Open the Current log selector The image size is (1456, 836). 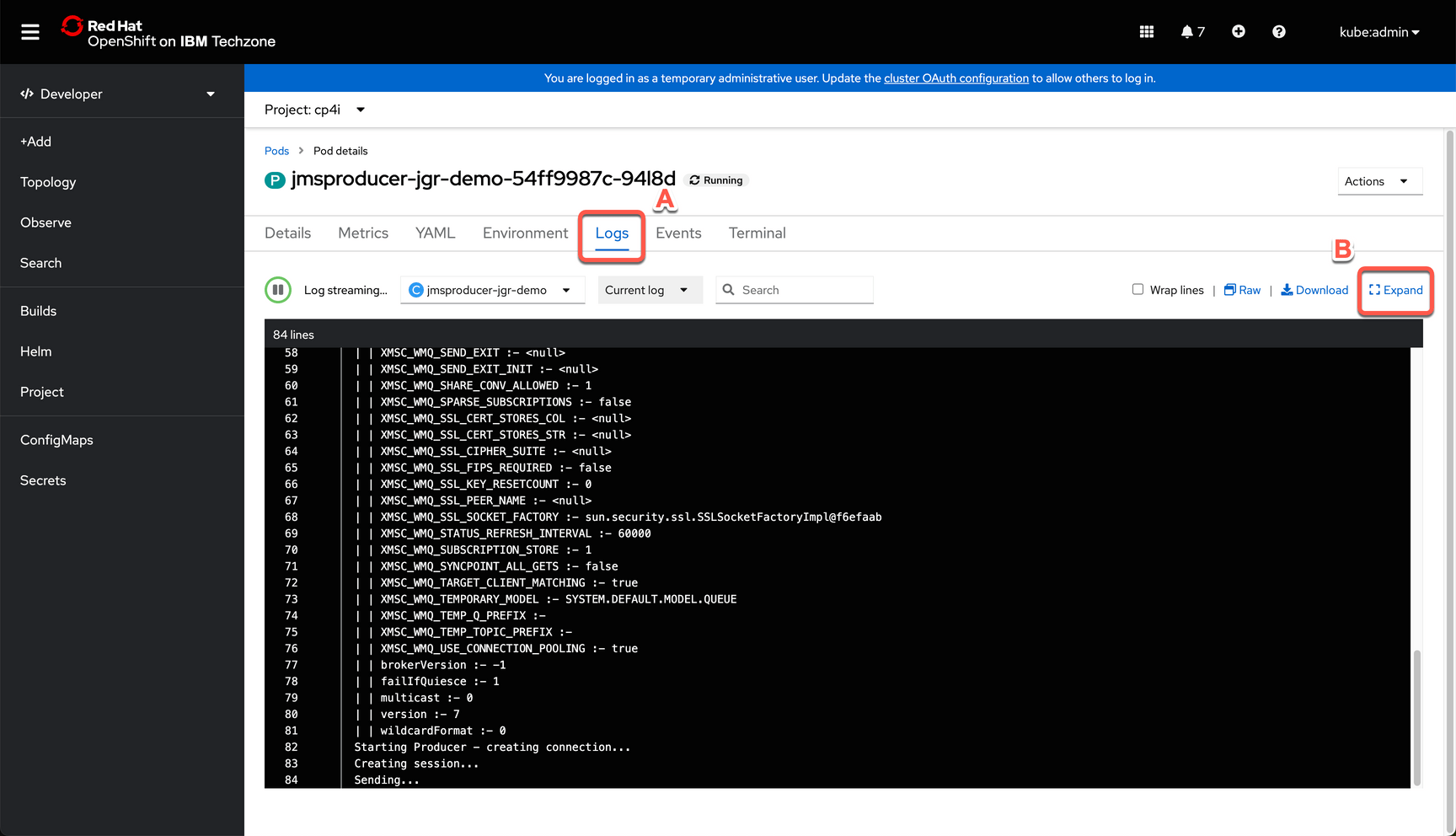point(650,289)
